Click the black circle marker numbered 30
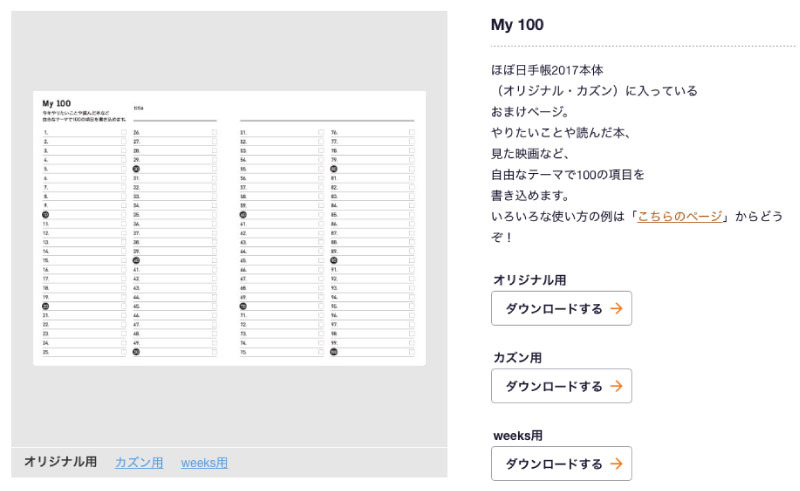 136,169
